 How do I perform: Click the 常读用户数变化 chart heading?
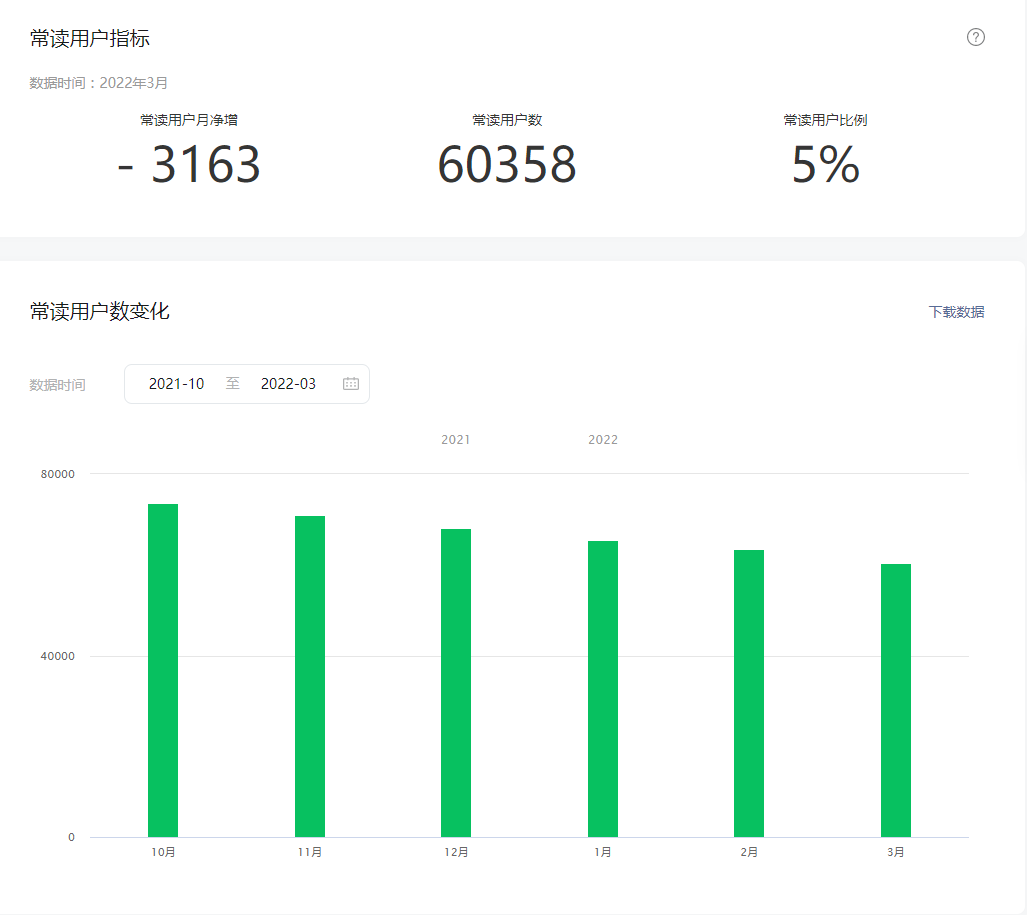(100, 312)
